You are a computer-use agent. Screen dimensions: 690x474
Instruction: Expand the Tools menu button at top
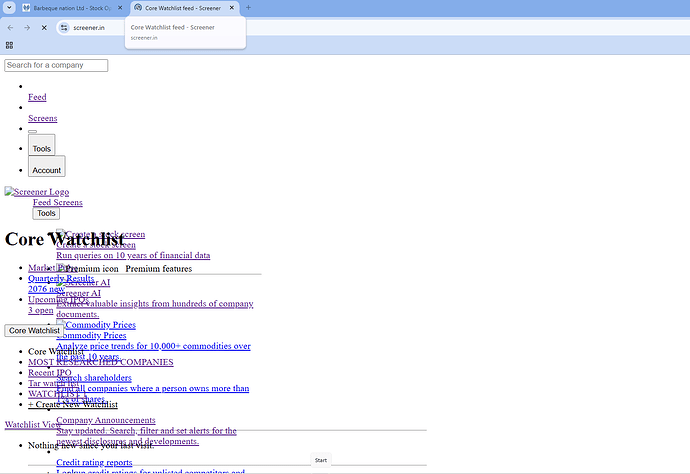coord(41,148)
